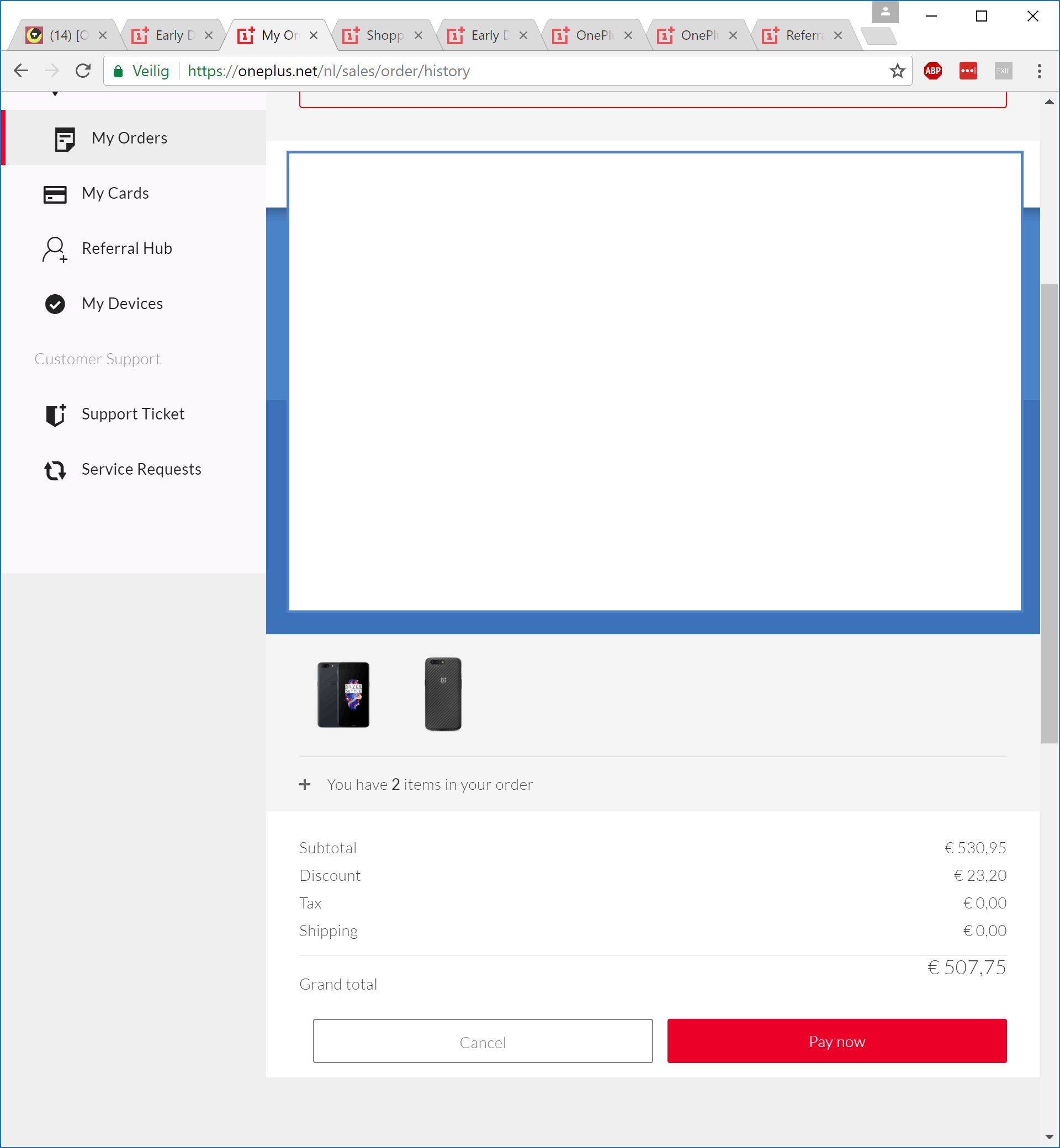1060x1148 pixels.
Task: Click the Service Requests refresh-arrows icon
Action: 55,470
